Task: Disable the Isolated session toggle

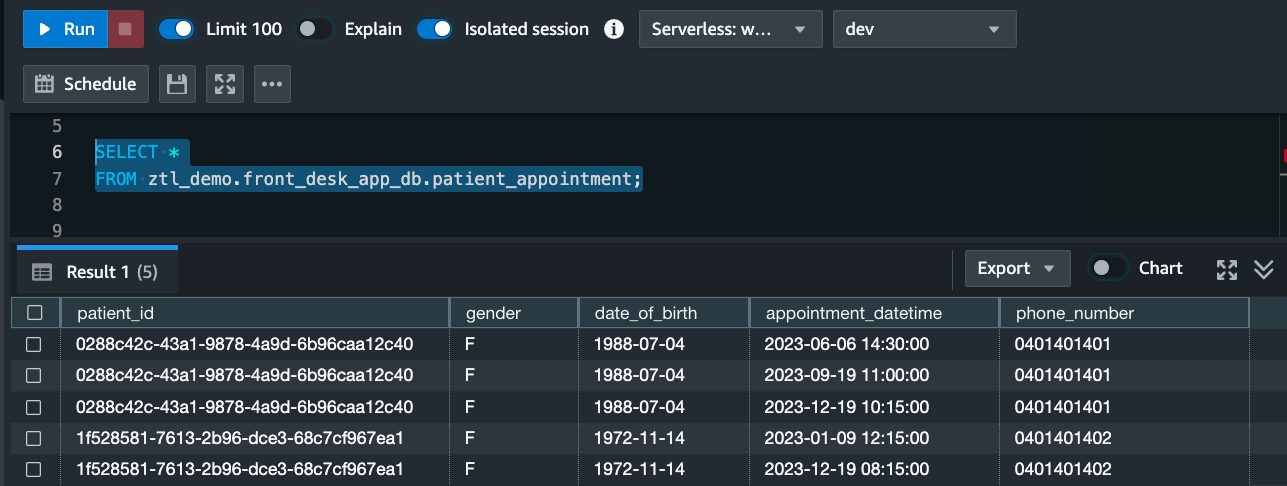Action: click(435, 29)
